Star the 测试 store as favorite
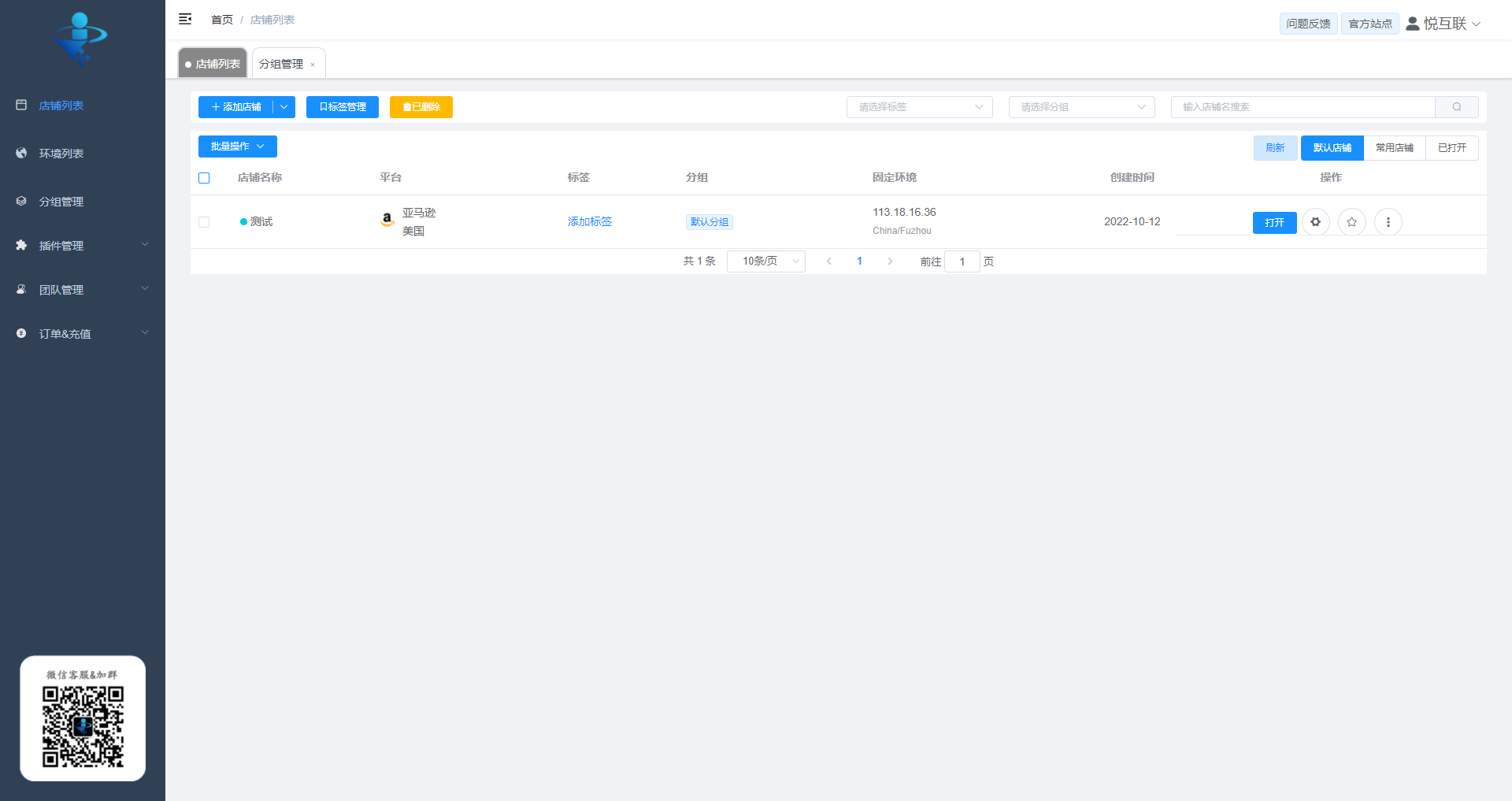1512x801 pixels. pyautogui.click(x=1352, y=222)
